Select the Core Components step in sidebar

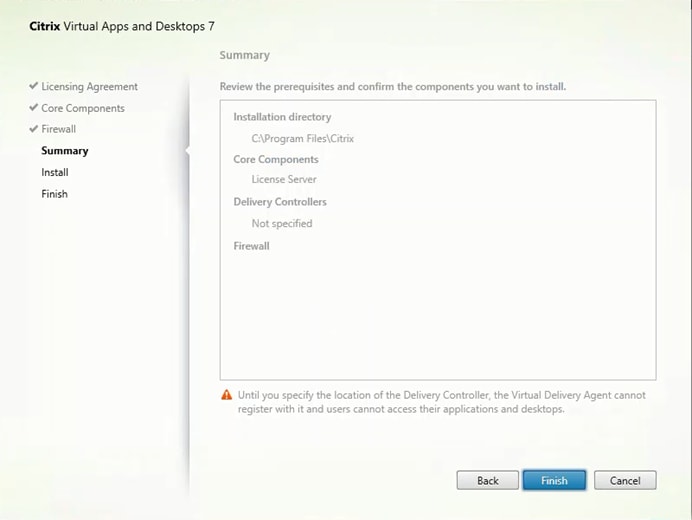pos(83,108)
